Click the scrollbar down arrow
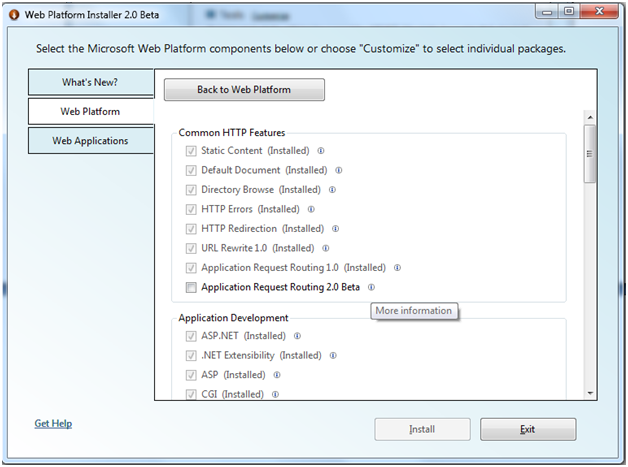This screenshot has height=467, width=628. coord(590,394)
